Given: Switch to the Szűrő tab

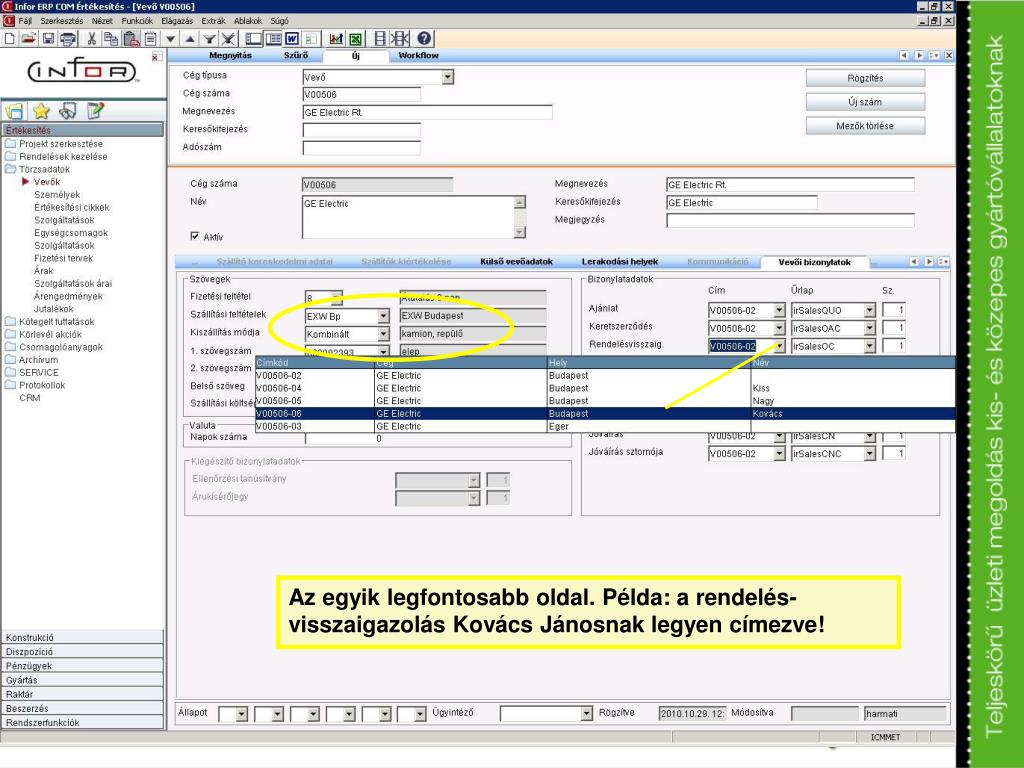Looking at the screenshot, I should tap(296, 56).
